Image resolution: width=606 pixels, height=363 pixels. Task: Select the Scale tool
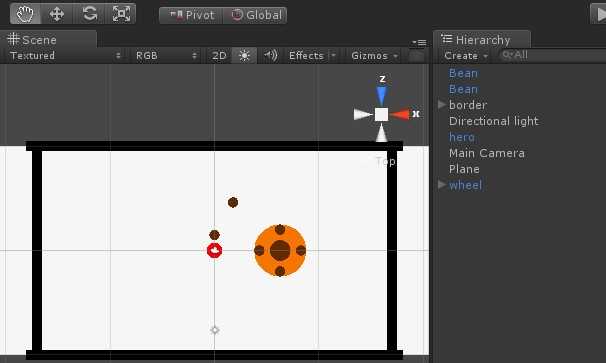121,14
